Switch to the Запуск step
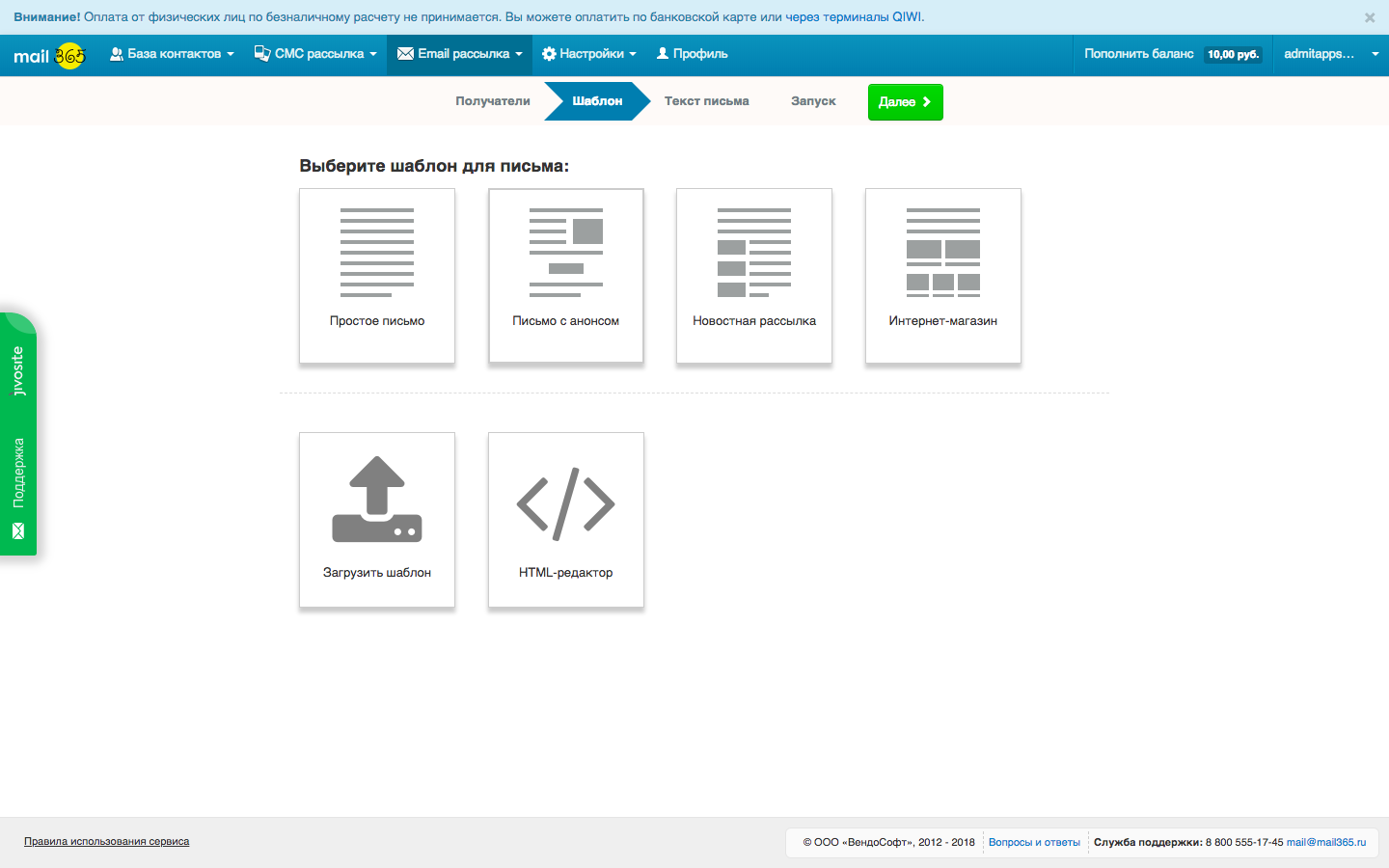 813,101
